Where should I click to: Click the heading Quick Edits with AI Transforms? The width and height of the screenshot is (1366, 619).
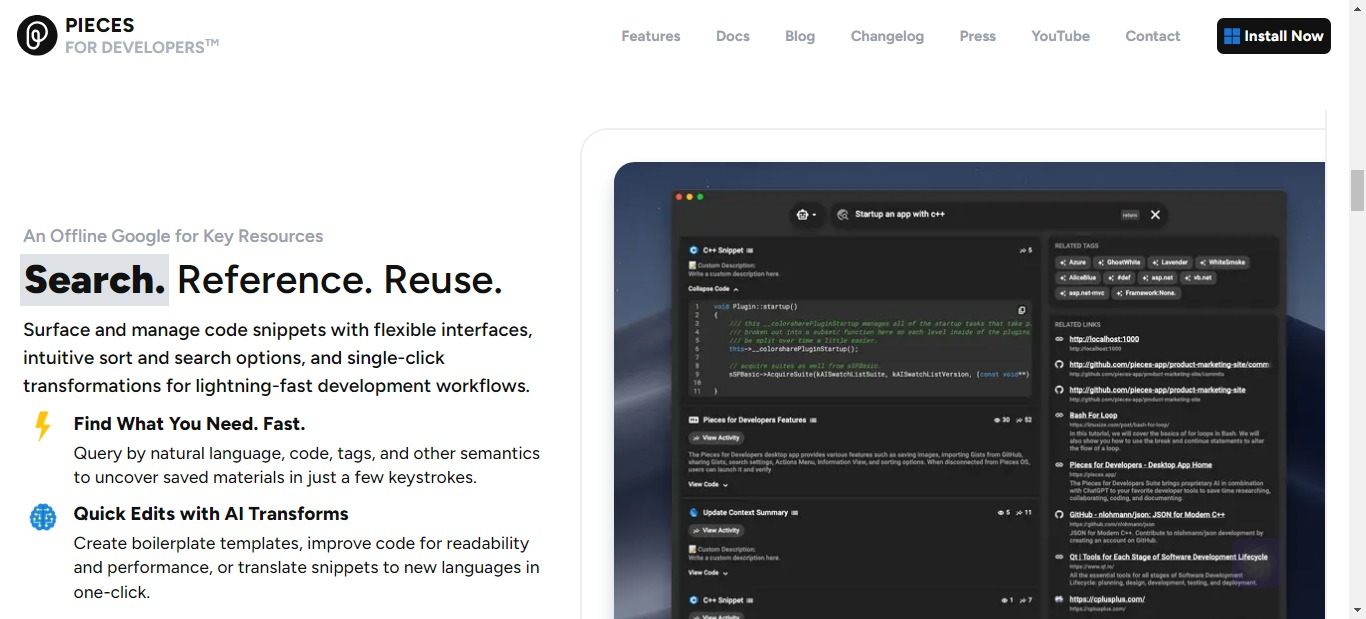coord(211,514)
